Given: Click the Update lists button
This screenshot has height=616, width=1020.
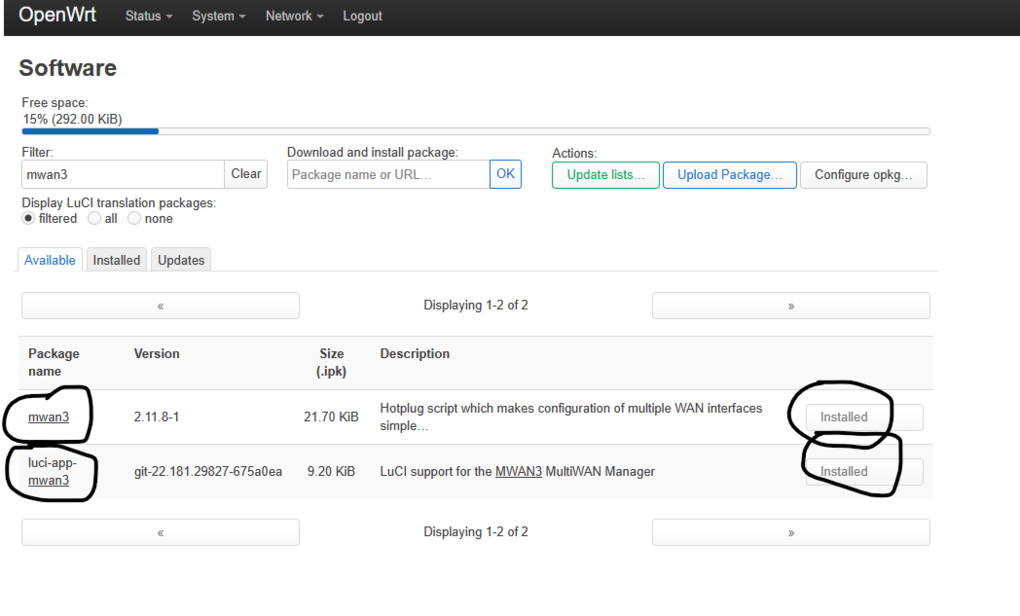Looking at the screenshot, I should click(x=605, y=174).
